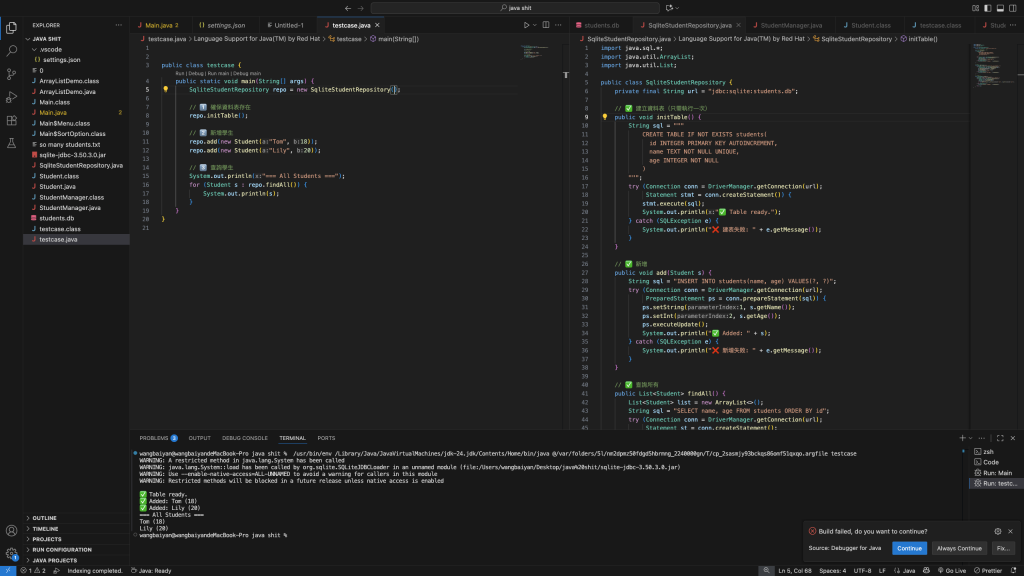1024x576 pixels.
Task: Toggle the bottom panel visibility
Action: coord(1000,8)
